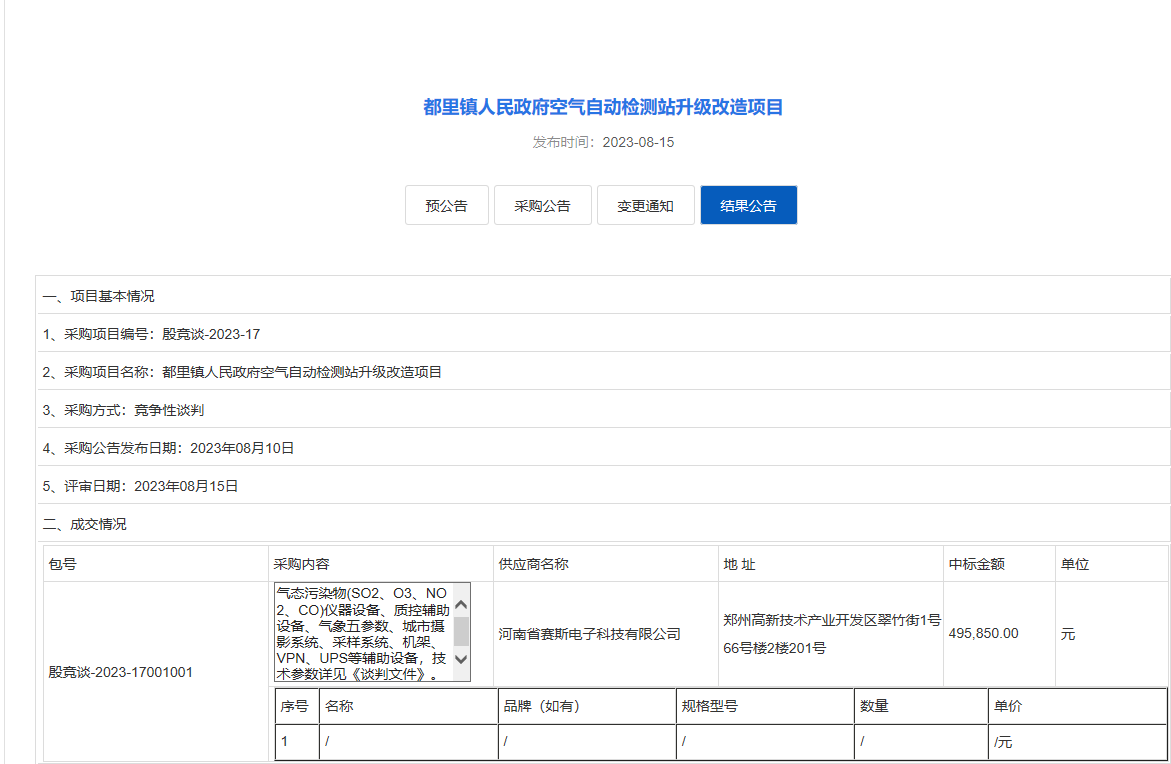Click the supplier 河南省赛斯电子科技有限公司
This screenshot has height=764, width=1171.
point(590,634)
